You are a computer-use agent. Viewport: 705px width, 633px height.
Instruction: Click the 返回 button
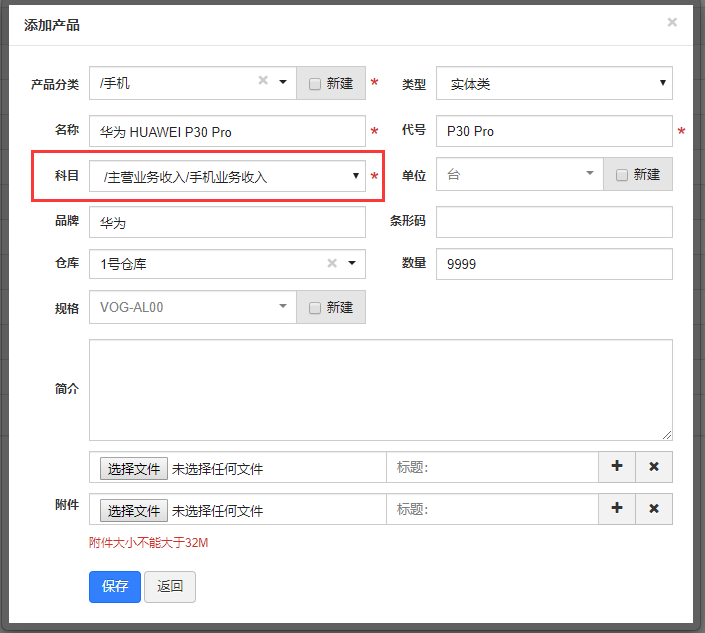pyautogui.click(x=170, y=587)
